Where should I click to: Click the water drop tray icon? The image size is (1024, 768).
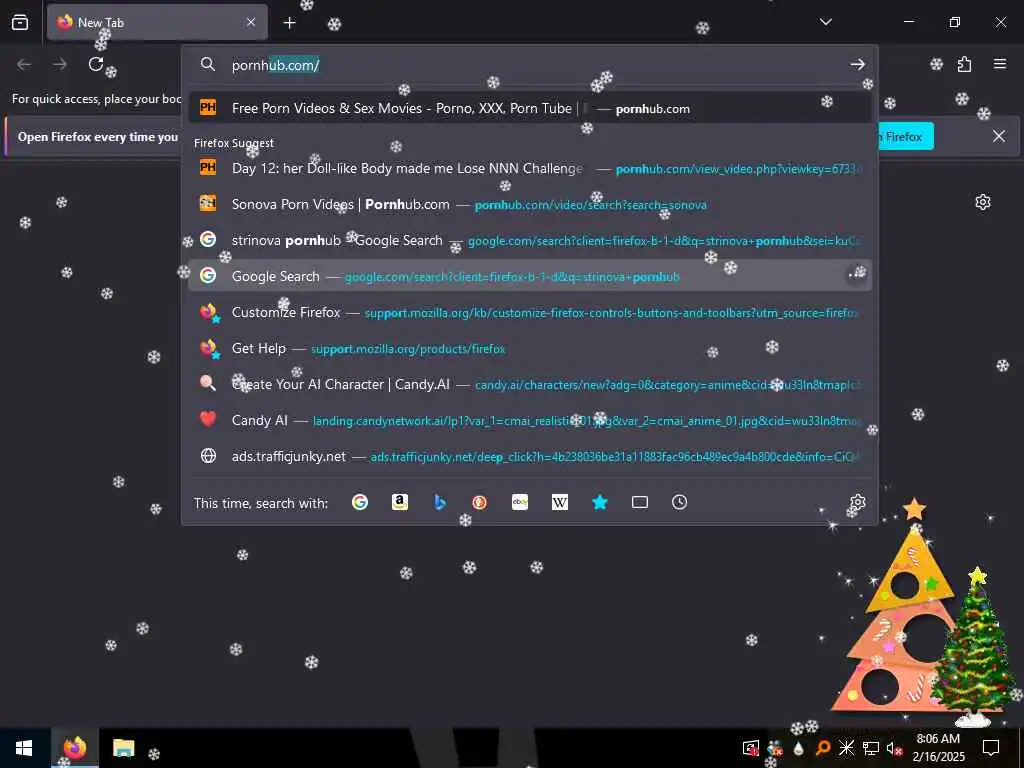pyautogui.click(x=798, y=748)
